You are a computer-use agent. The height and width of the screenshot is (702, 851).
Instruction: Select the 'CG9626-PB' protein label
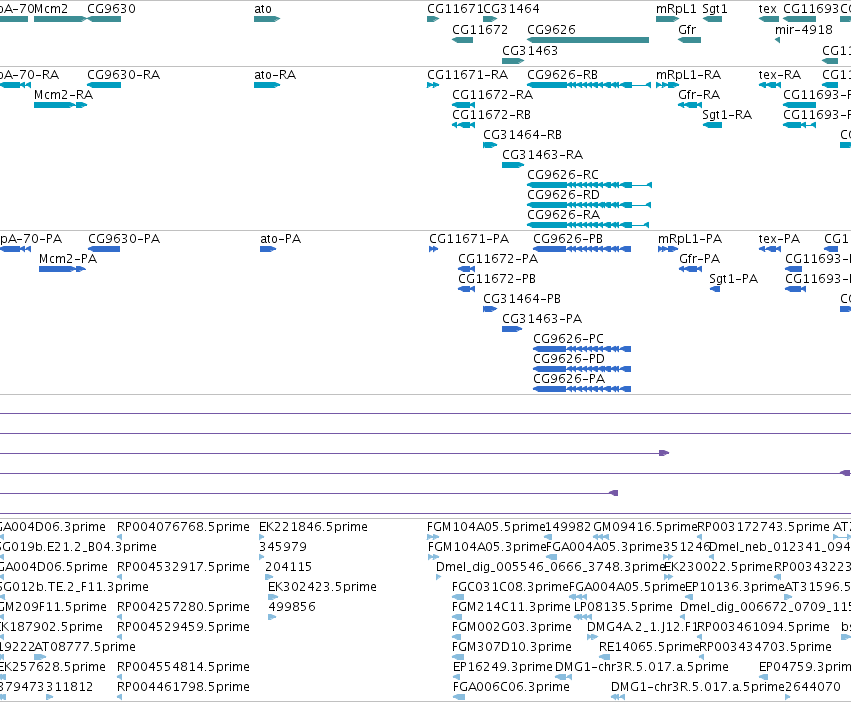[568, 239]
